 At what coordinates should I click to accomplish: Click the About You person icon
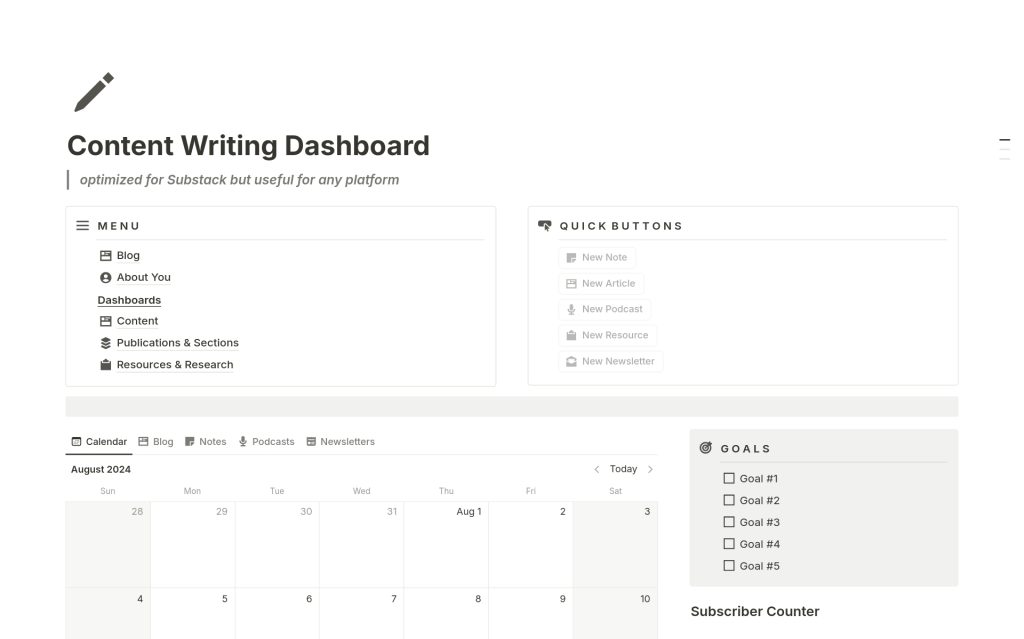(x=106, y=278)
